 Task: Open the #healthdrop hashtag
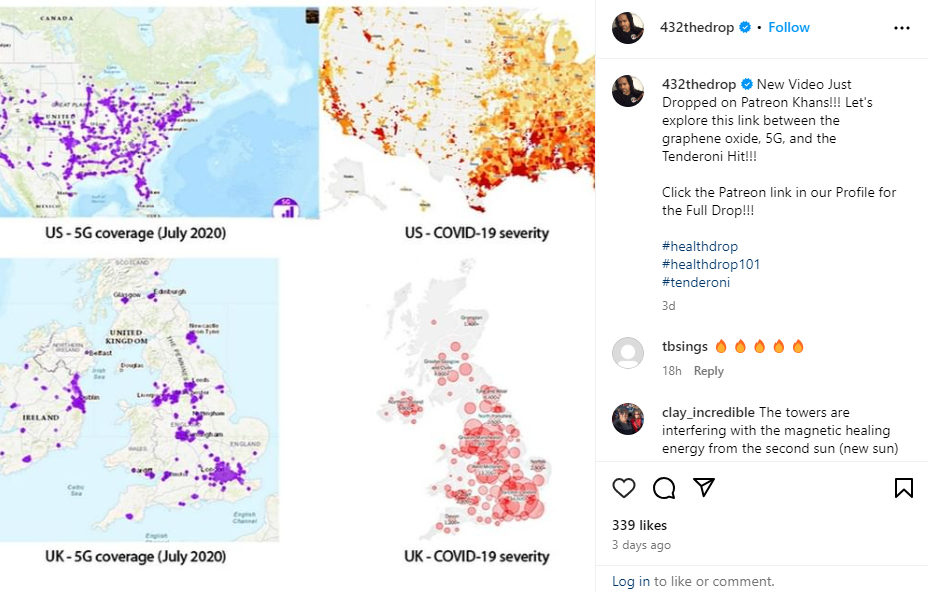pyautogui.click(x=699, y=245)
